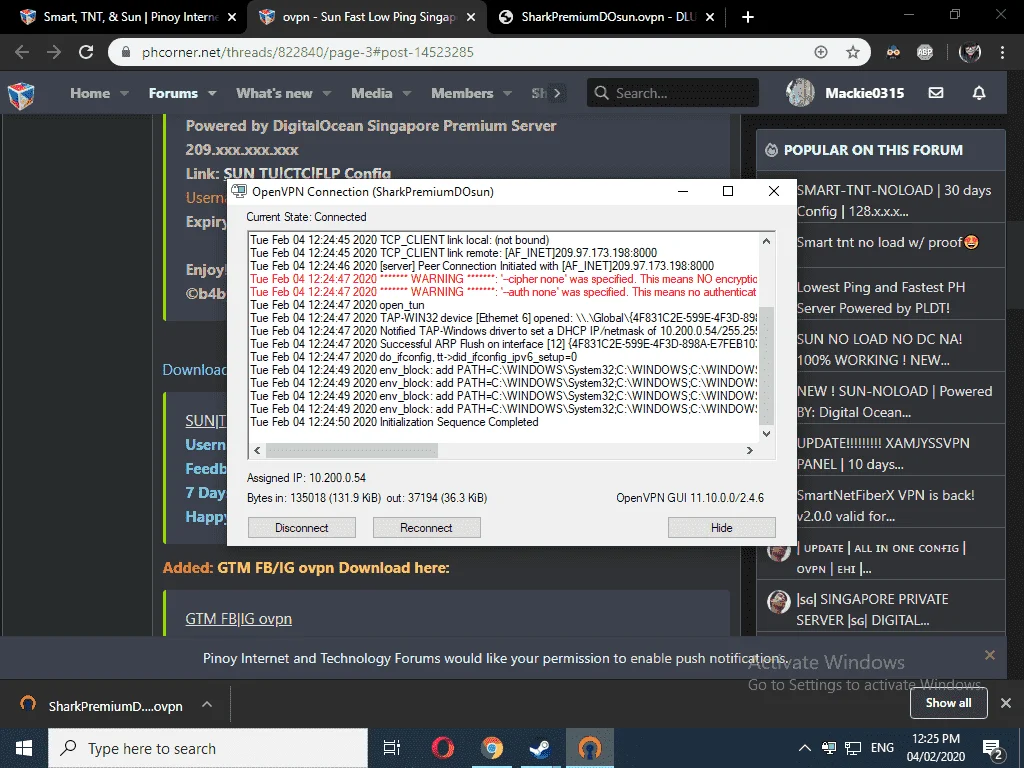This screenshot has height=768, width=1024.
Task: Open the Chrome profile avatar
Action: pyautogui.click(x=970, y=52)
